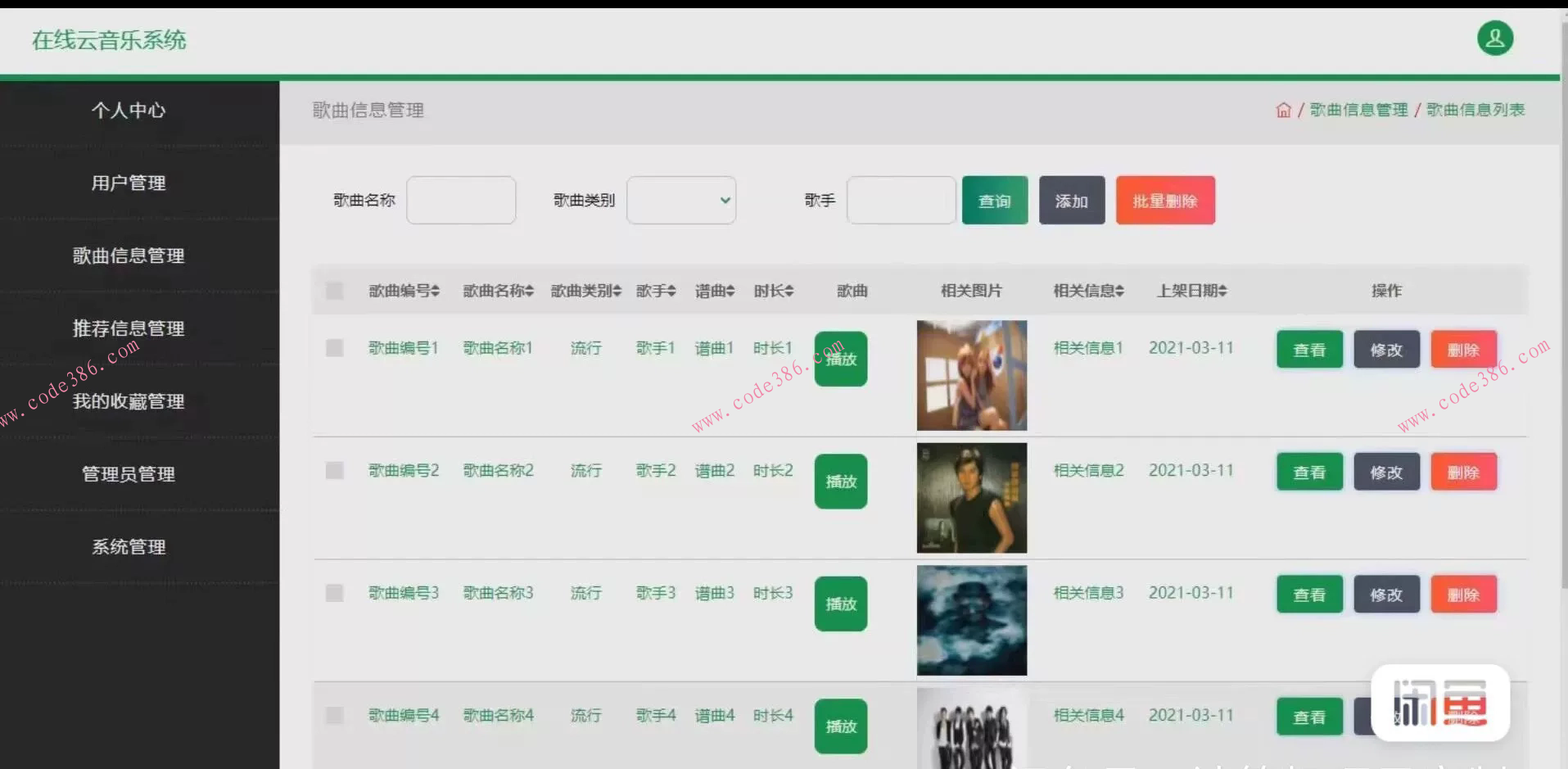Image resolution: width=1568 pixels, height=769 pixels.
Task: Click 批量删除 to bulk delete
Action: [x=1165, y=200]
